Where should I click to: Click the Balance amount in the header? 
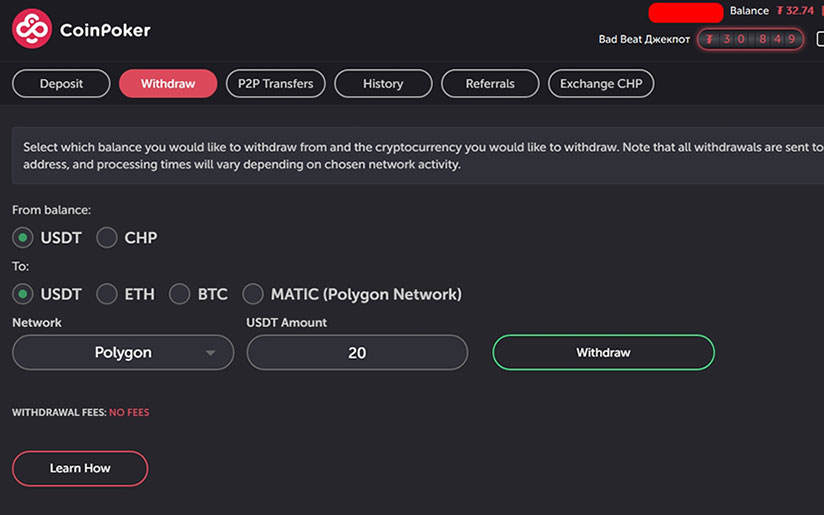tap(795, 11)
